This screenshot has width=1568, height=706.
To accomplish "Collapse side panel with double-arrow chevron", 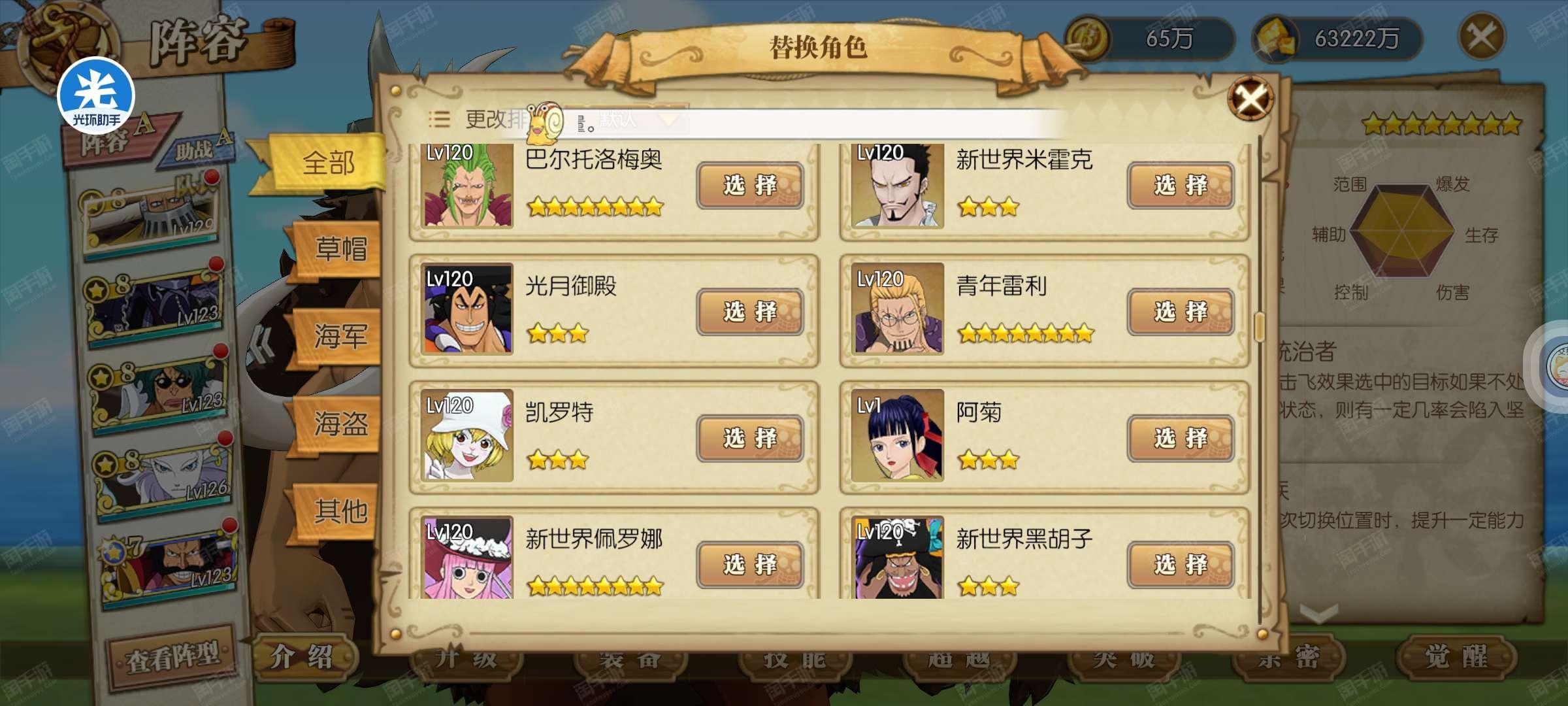I will 261,343.
